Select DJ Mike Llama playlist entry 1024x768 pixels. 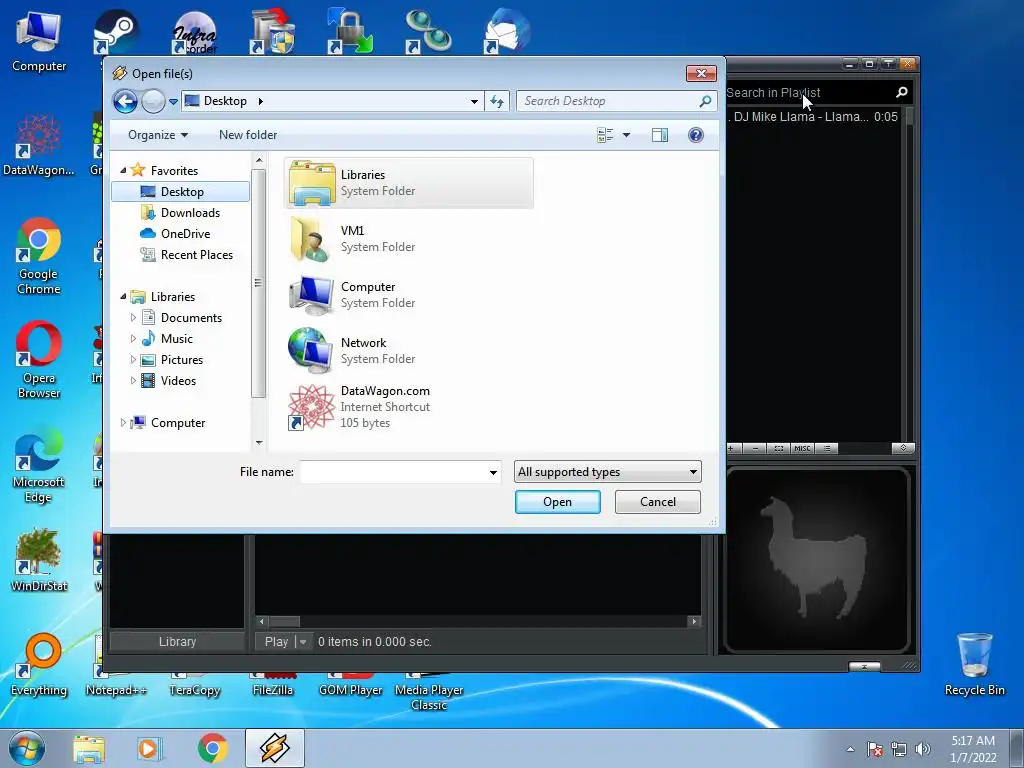coord(813,117)
